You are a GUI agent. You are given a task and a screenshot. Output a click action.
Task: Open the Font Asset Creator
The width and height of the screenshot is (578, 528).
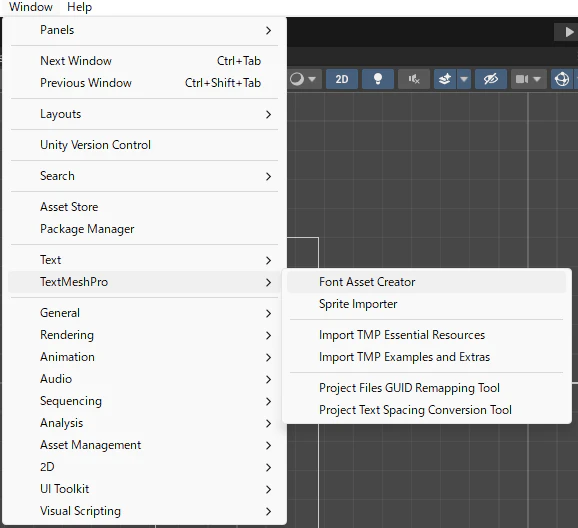[426, 282]
